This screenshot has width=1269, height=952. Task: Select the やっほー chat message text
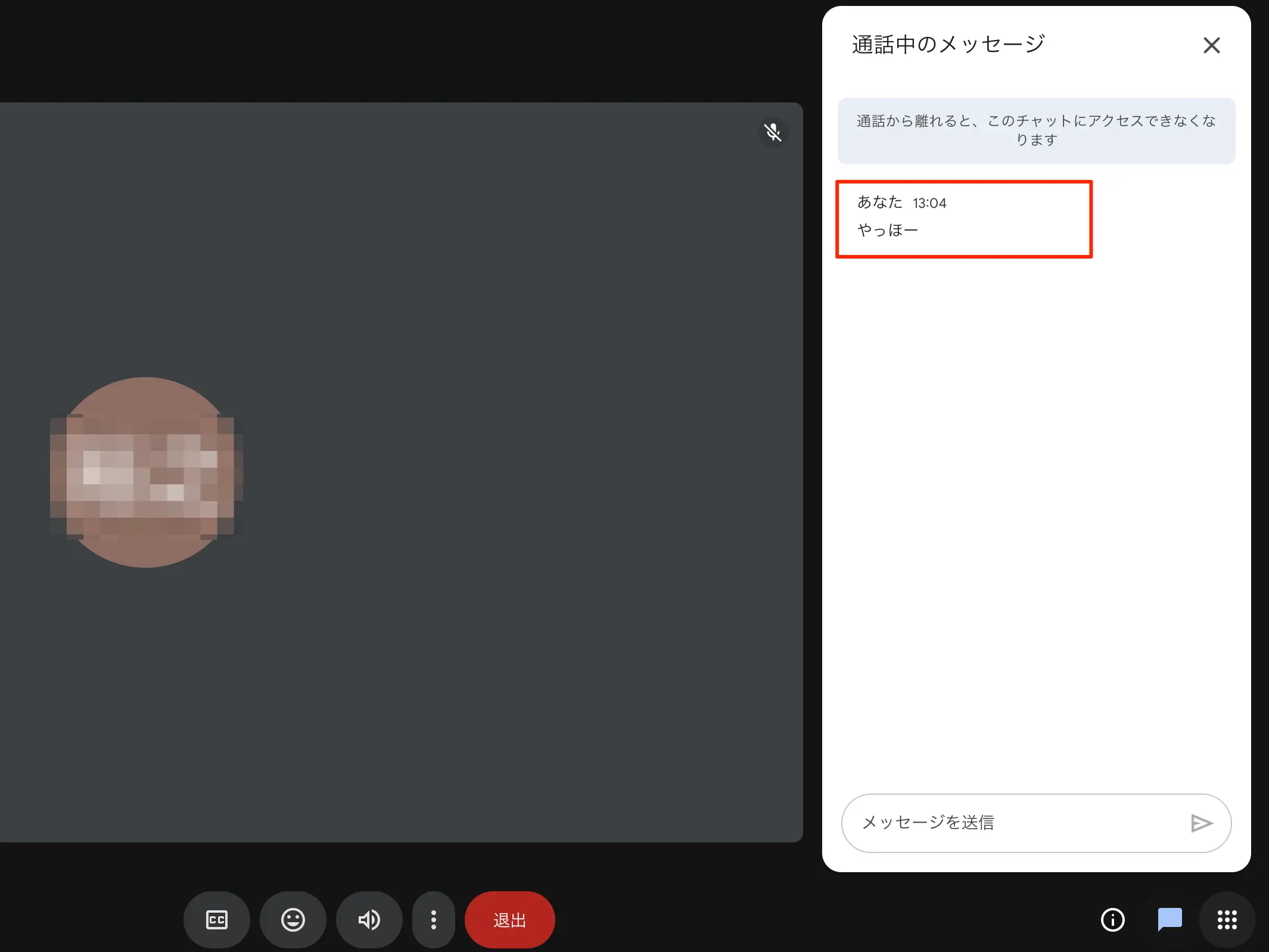pyautogui.click(x=888, y=230)
